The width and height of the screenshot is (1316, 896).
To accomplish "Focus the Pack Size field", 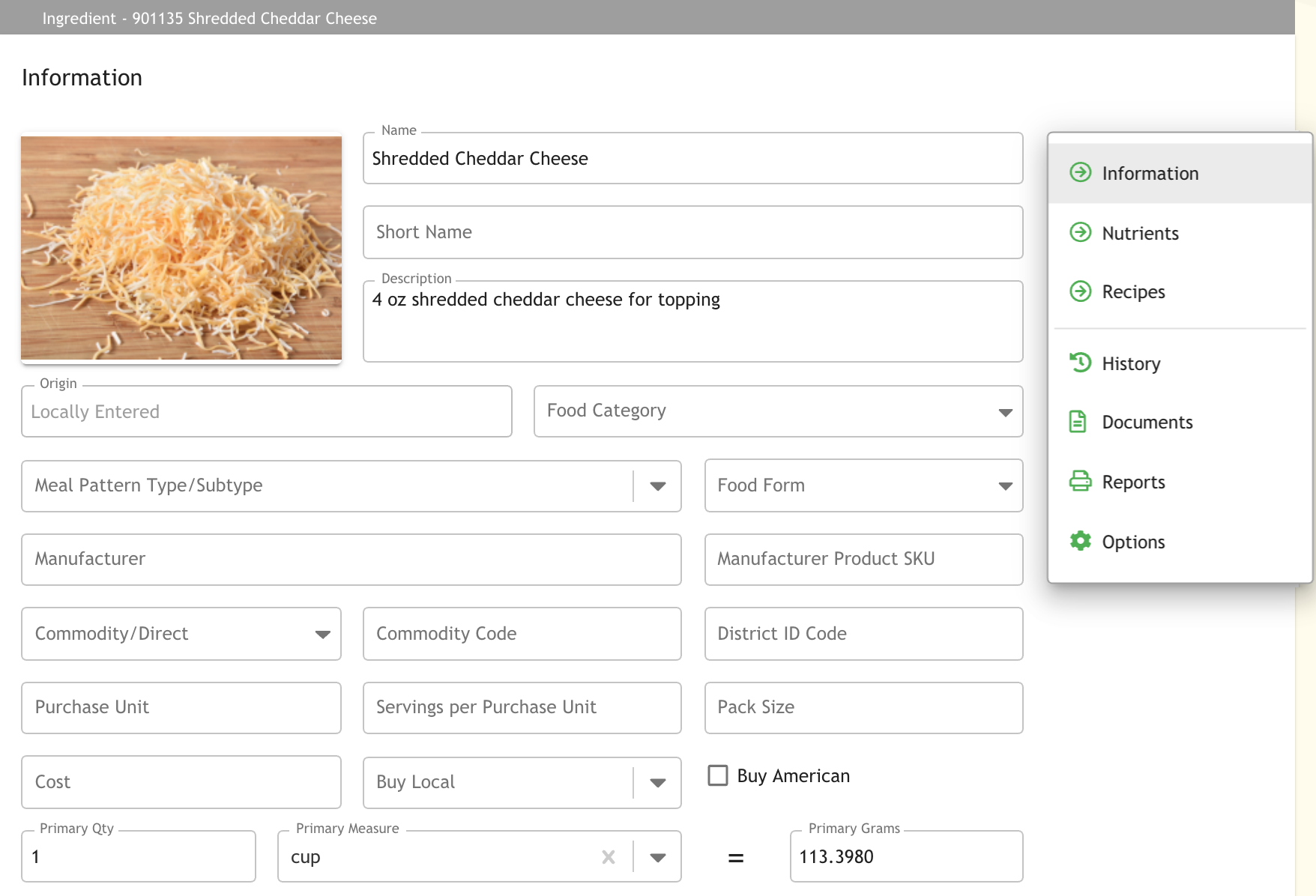I will coord(864,708).
